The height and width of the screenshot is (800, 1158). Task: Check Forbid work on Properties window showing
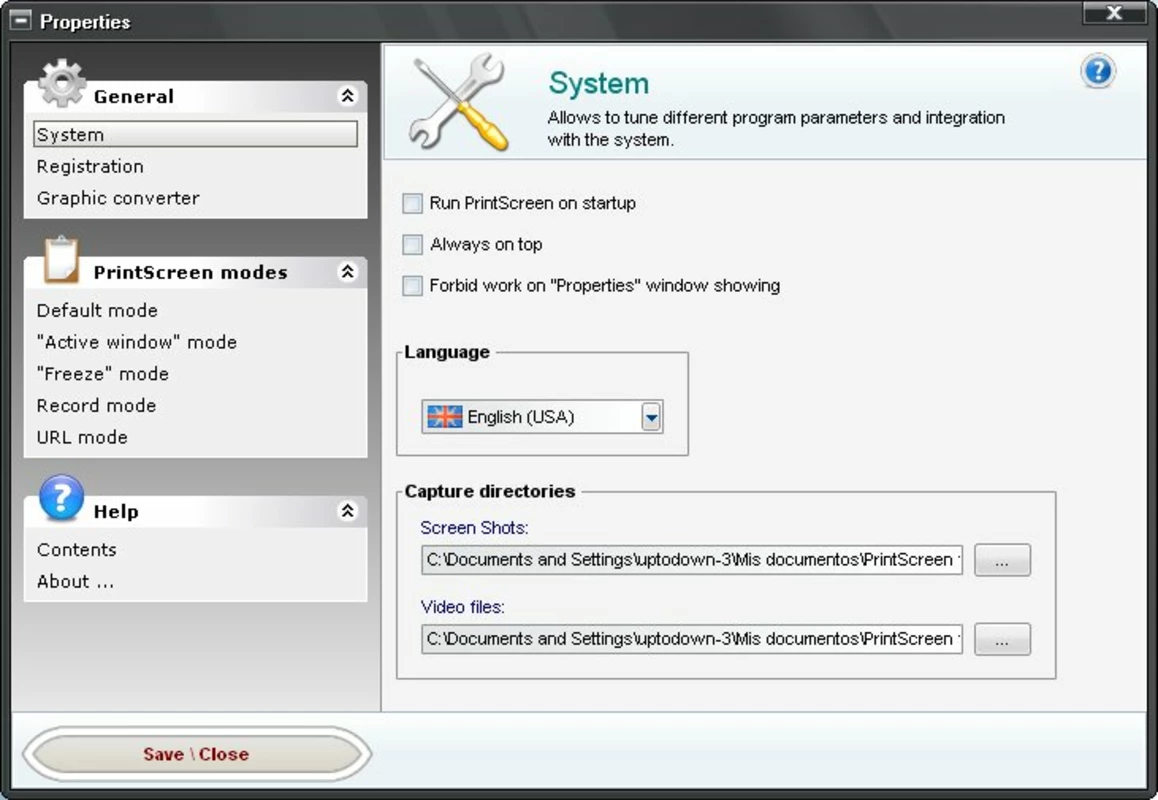412,286
